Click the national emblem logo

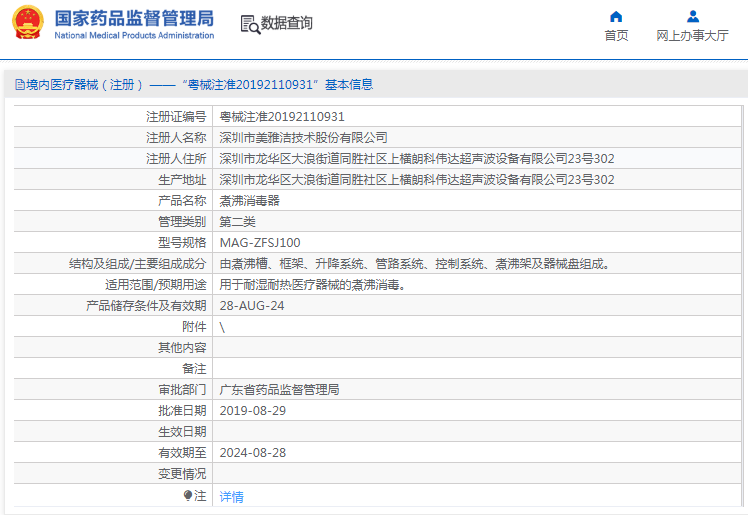click(x=28, y=24)
